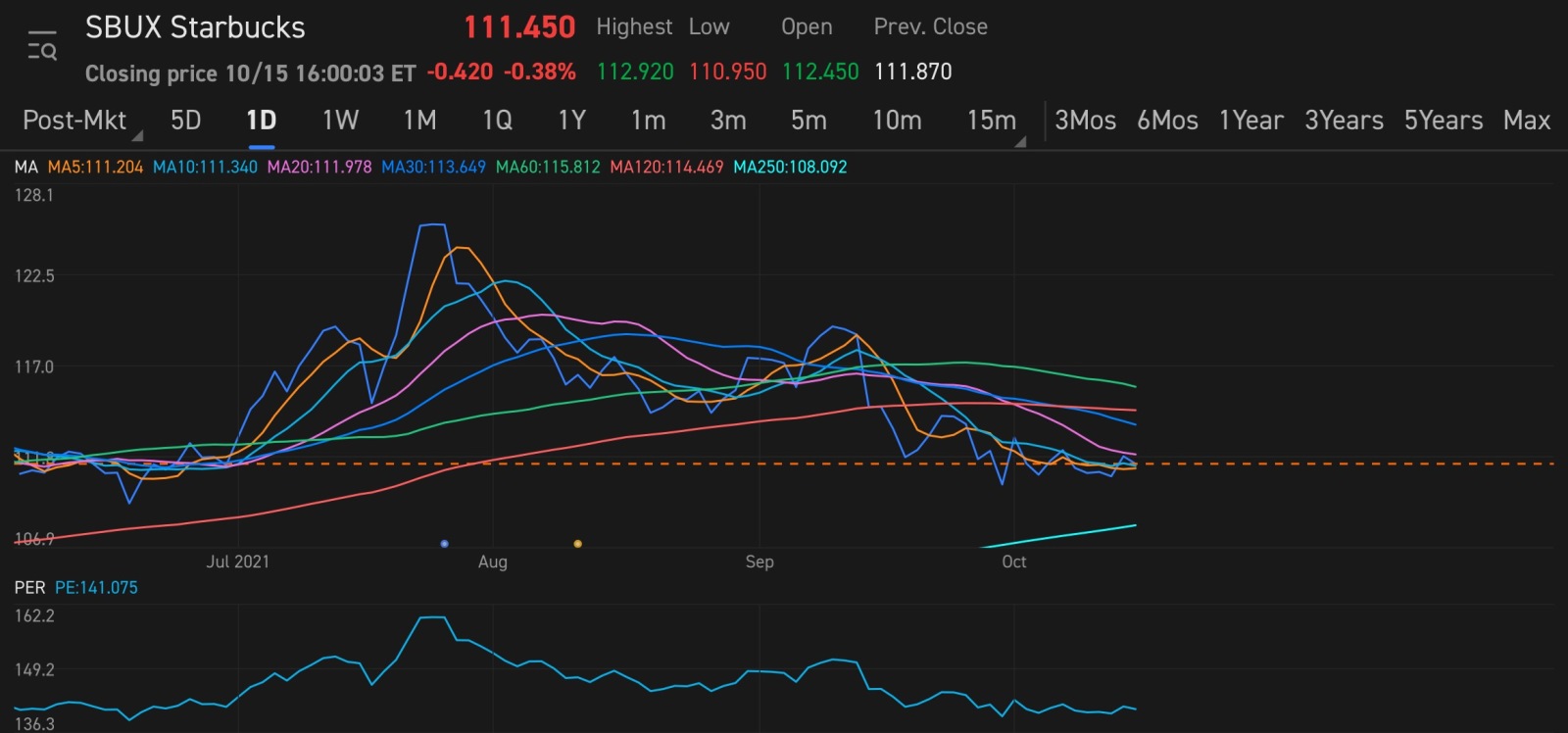Choose the 10m minute interval
The height and width of the screenshot is (733, 1568).
click(897, 121)
